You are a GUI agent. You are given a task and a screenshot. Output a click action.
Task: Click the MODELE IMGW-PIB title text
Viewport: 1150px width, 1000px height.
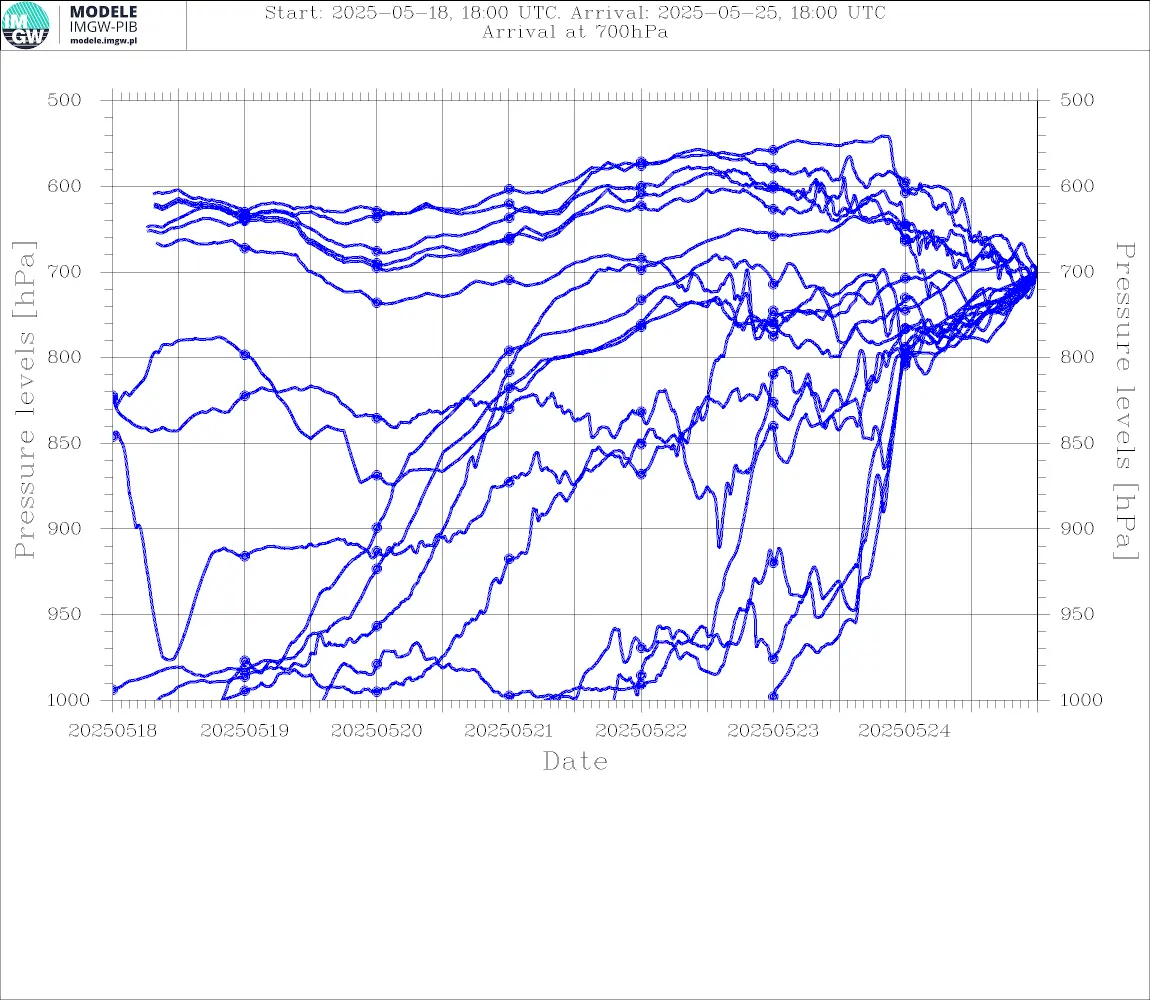[x=103, y=19]
